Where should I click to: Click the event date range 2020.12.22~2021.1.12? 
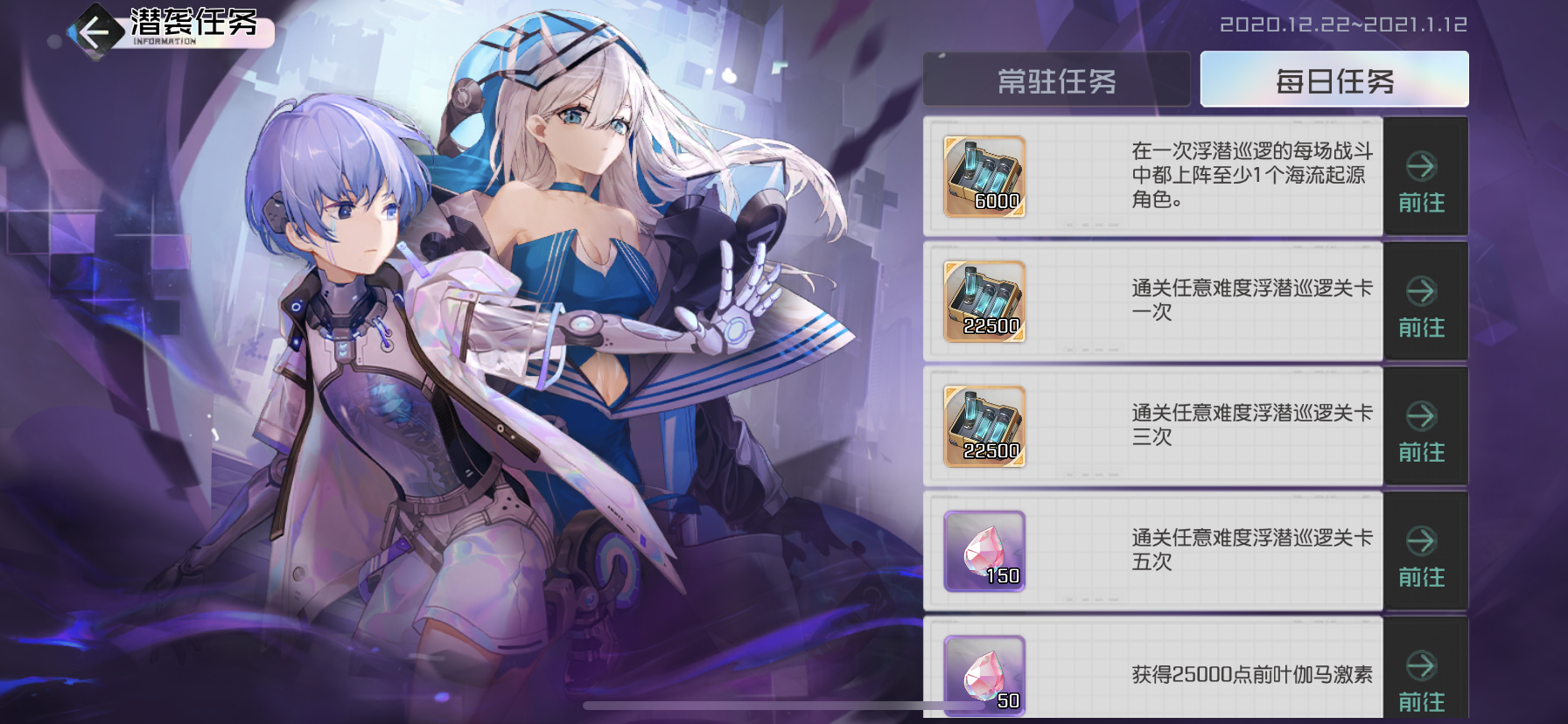click(1343, 24)
